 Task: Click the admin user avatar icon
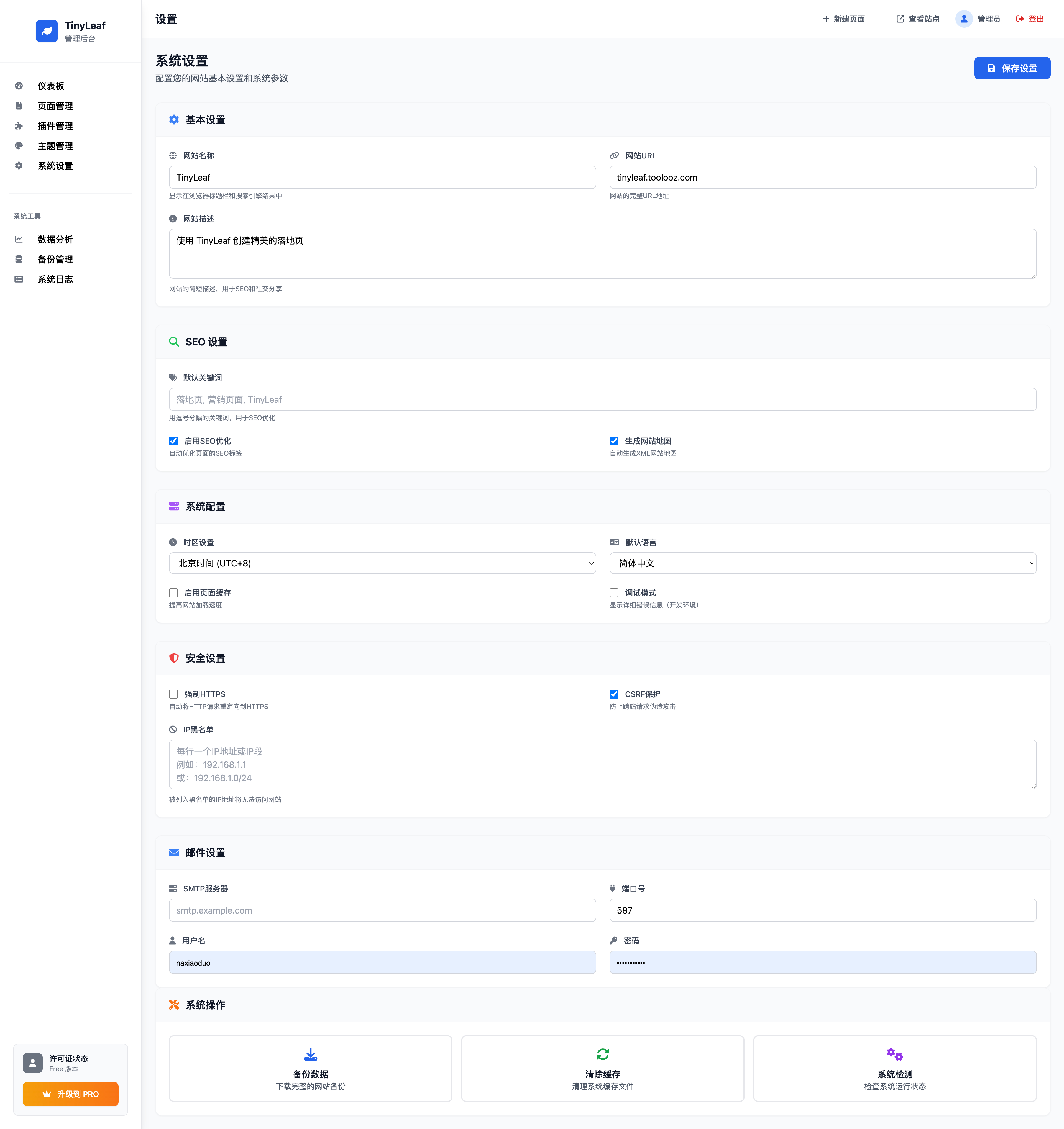tap(963, 19)
